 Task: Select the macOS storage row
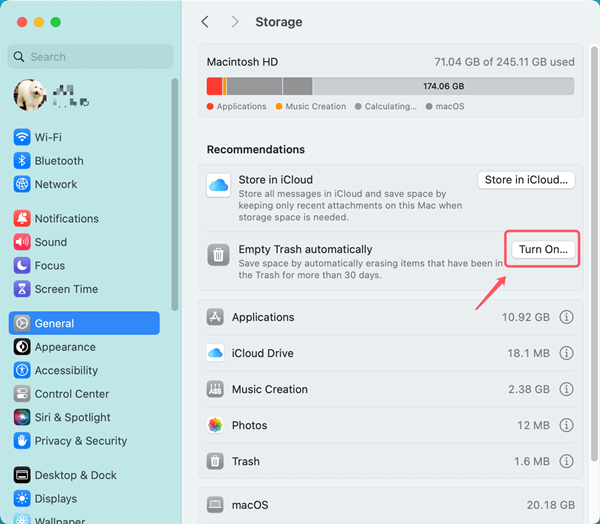[391, 505]
